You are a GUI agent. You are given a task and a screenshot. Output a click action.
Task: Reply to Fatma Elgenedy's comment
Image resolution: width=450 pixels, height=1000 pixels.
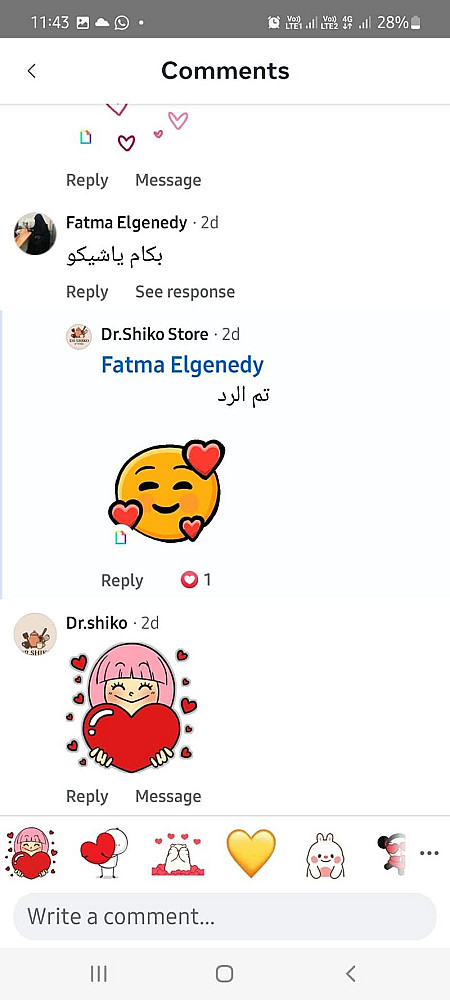coord(87,292)
